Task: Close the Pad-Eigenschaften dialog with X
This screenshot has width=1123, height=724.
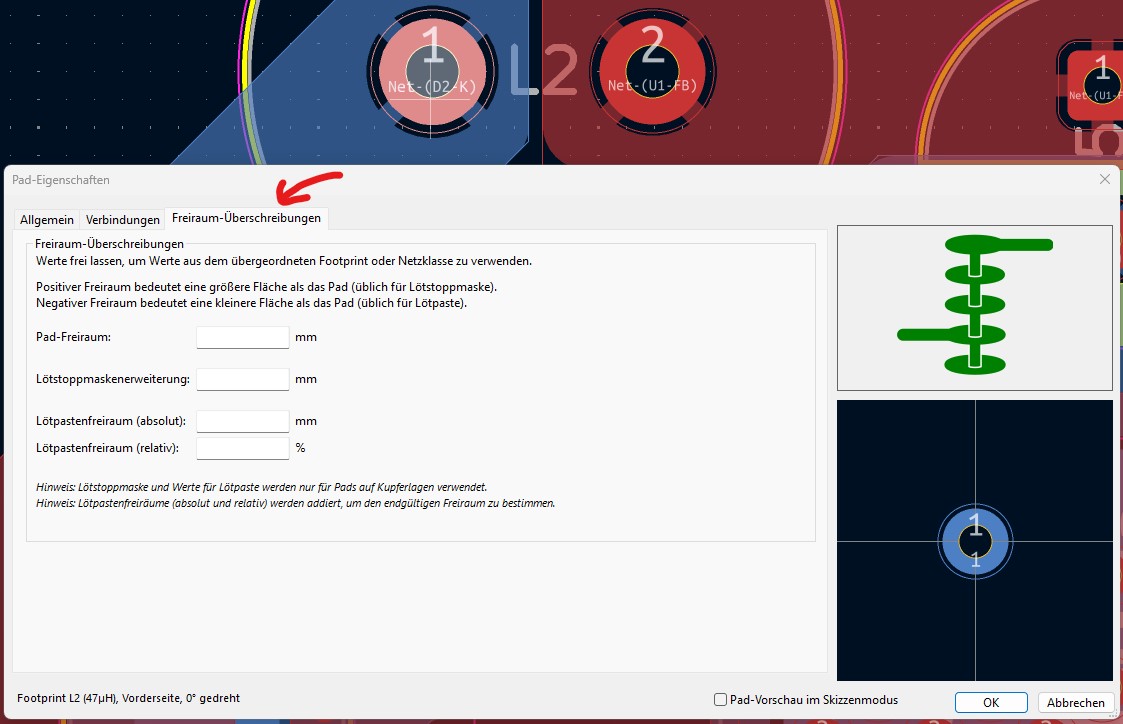Action: tap(1104, 179)
